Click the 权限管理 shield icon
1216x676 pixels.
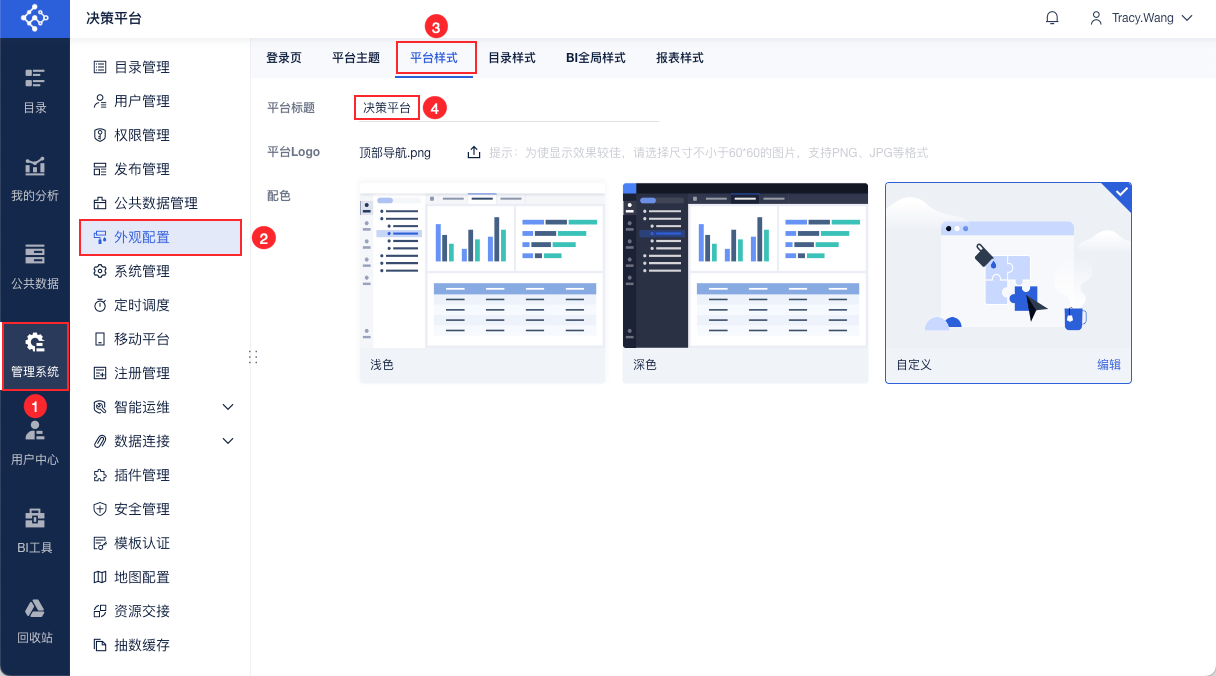tap(99, 135)
